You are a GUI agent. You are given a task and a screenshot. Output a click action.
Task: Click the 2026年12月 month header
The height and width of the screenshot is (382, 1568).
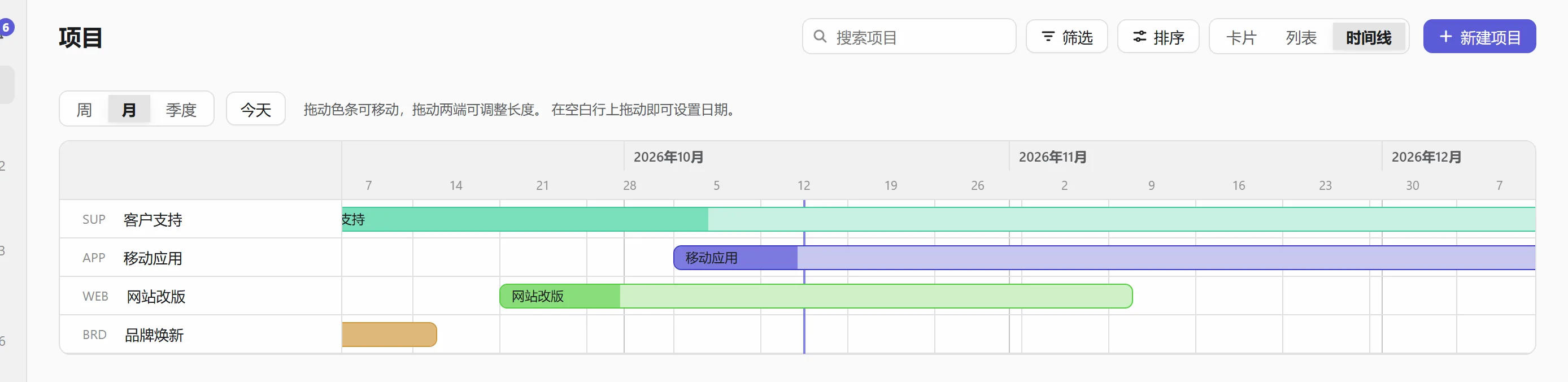(1426, 157)
